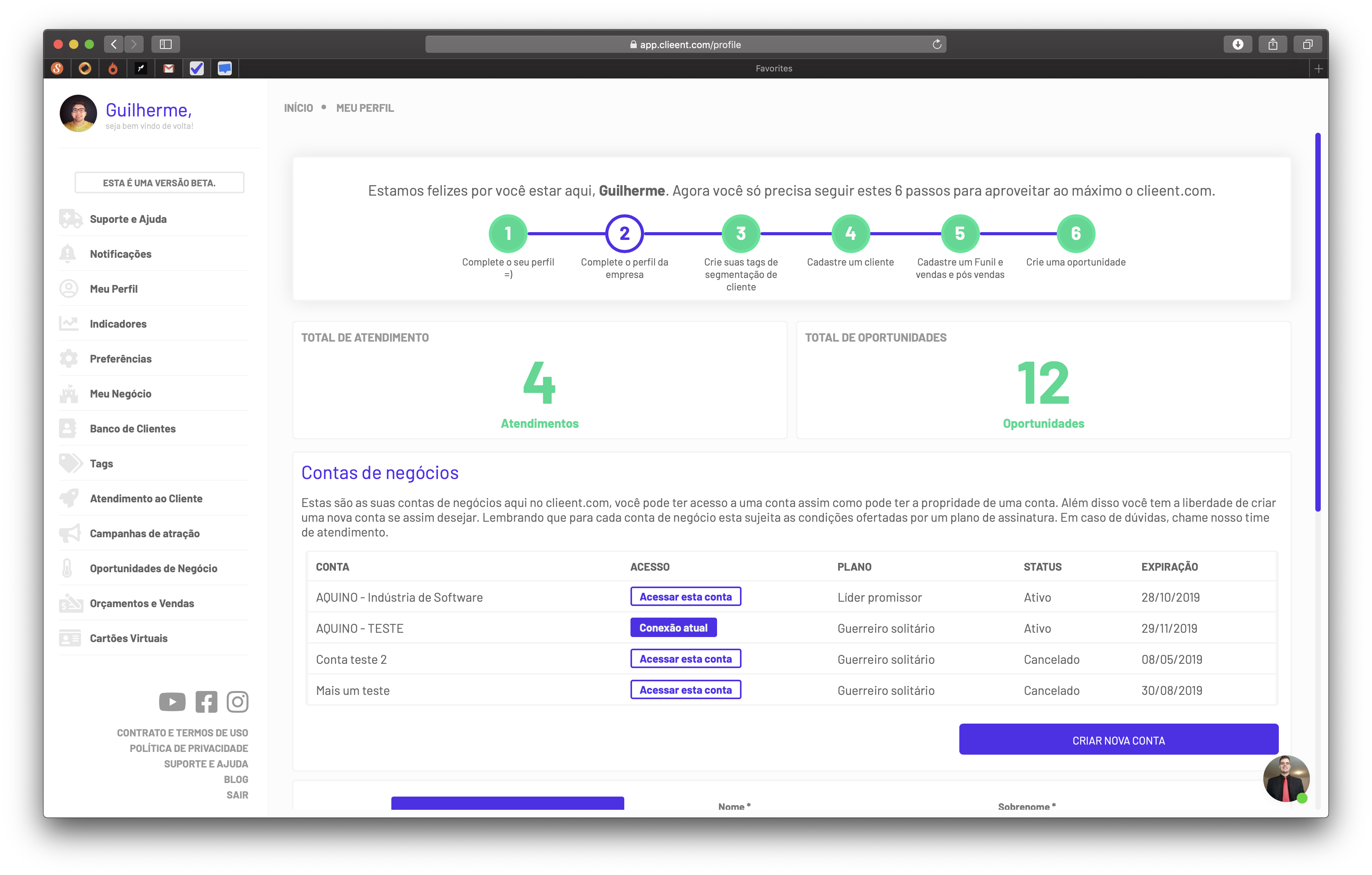The height and width of the screenshot is (875, 1372).
Task: Click the Campanhas de atração megaphone icon
Action: tap(69, 533)
